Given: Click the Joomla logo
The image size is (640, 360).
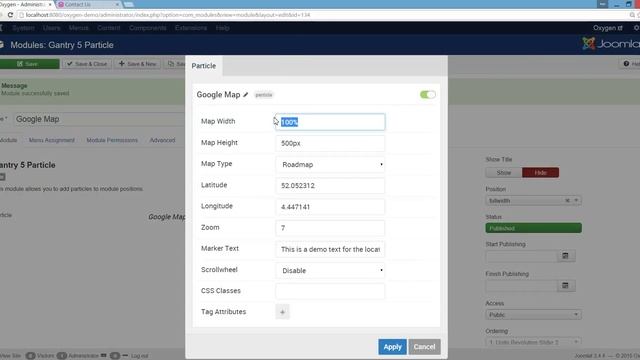Looking at the screenshot, I should pos(611,44).
